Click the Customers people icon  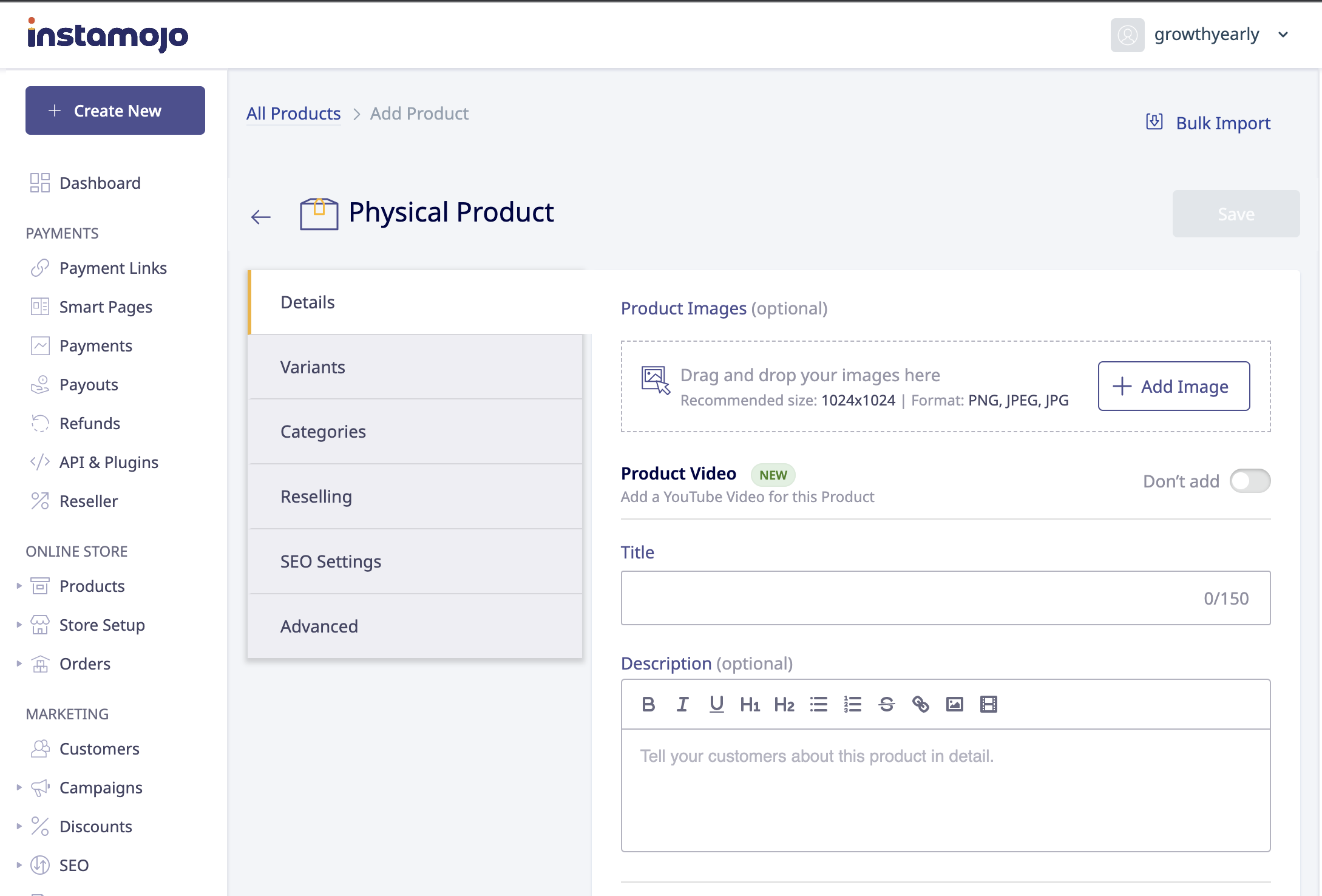(x=40, y=748)
